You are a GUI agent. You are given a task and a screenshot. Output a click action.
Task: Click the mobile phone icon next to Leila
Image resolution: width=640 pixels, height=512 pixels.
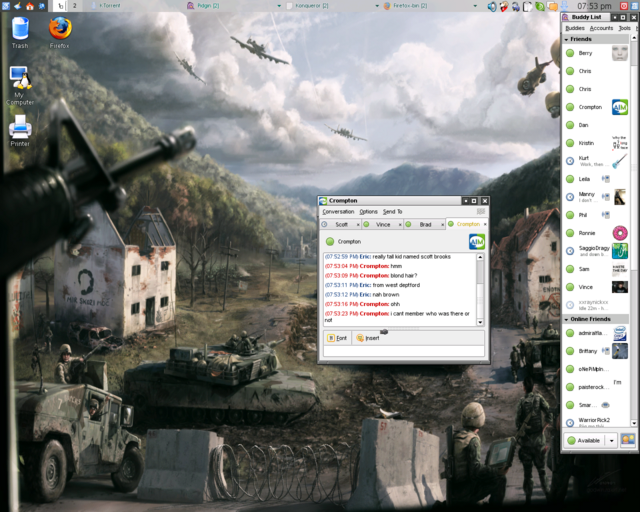pos(606,179)
